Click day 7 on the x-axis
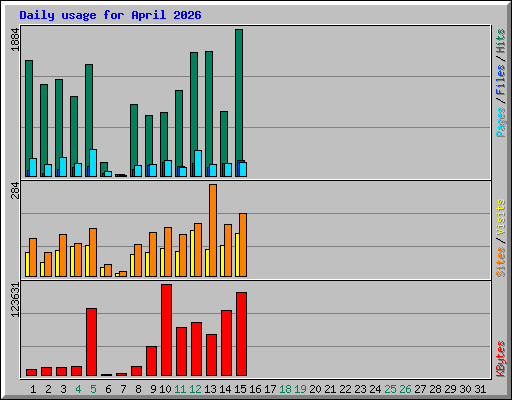The width and height of the screenshot is (512, 400). tap(123, 389)
